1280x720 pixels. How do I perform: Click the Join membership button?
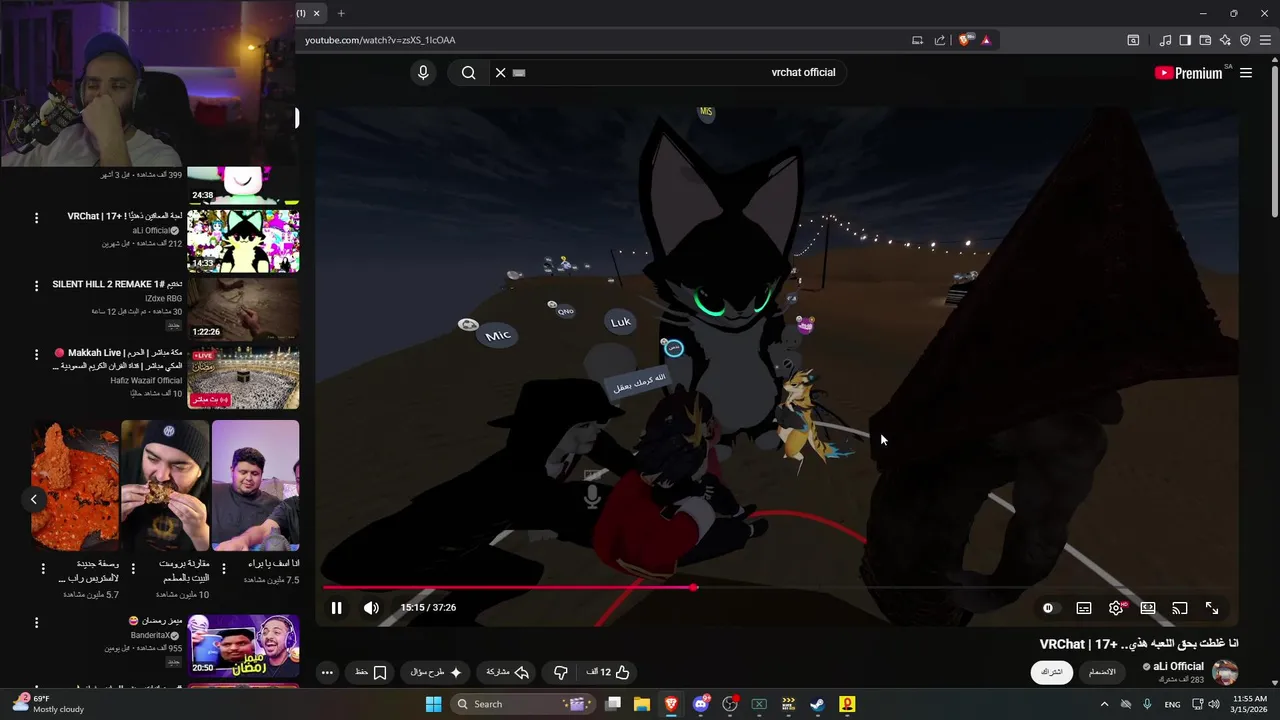click(x=1101, y=672)
